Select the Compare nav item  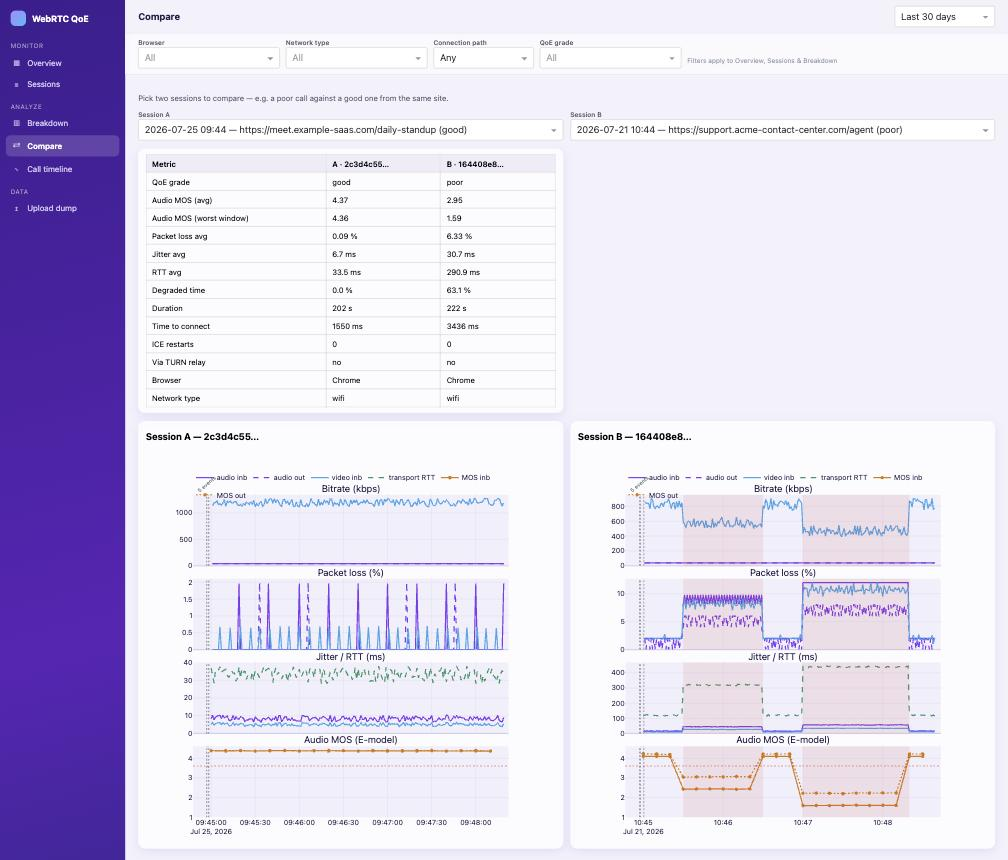[62, 146]
